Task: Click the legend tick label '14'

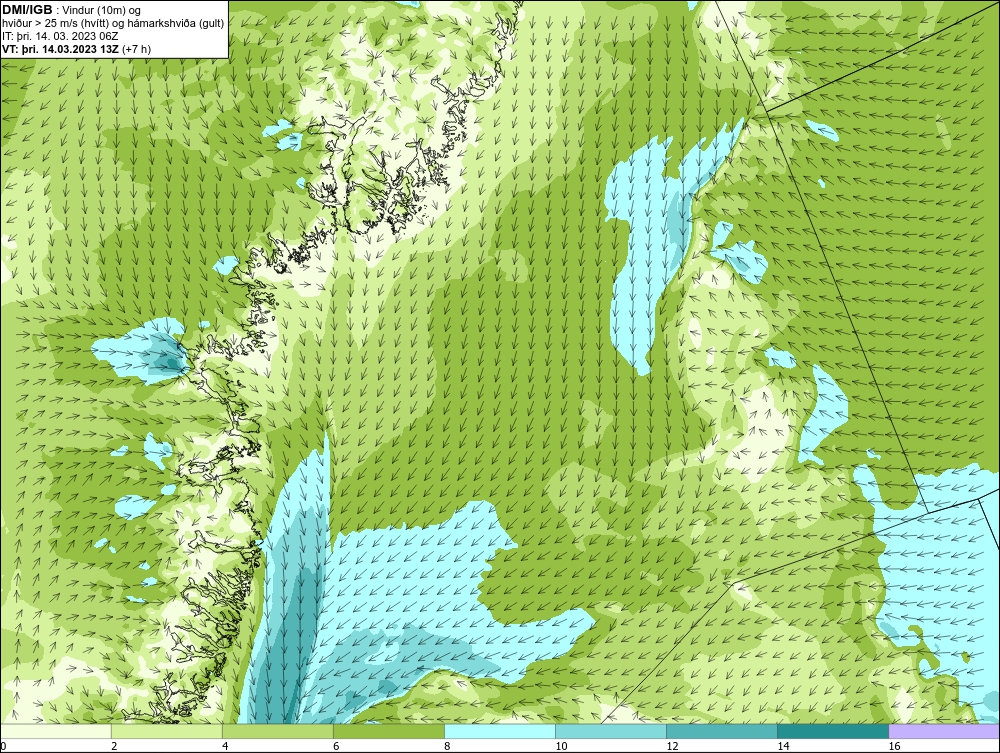Action: pyautogui.click(x=783, y=746)
